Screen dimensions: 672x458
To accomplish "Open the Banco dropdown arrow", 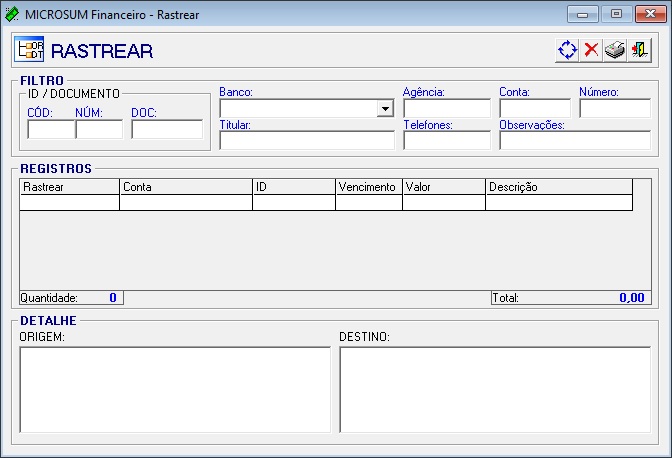I will click(385, 108).
